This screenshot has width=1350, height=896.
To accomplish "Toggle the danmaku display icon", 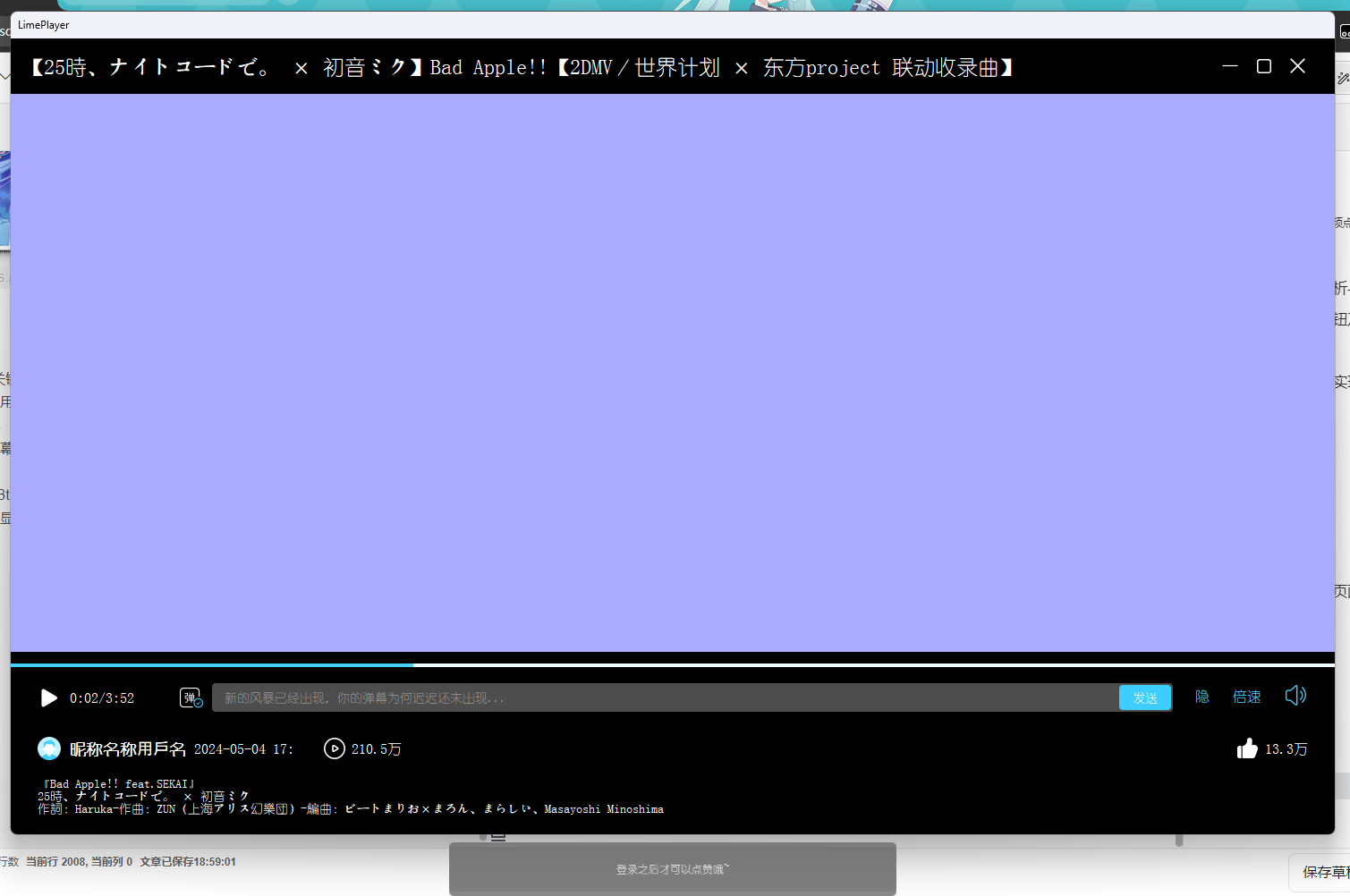I will point(191,697).
